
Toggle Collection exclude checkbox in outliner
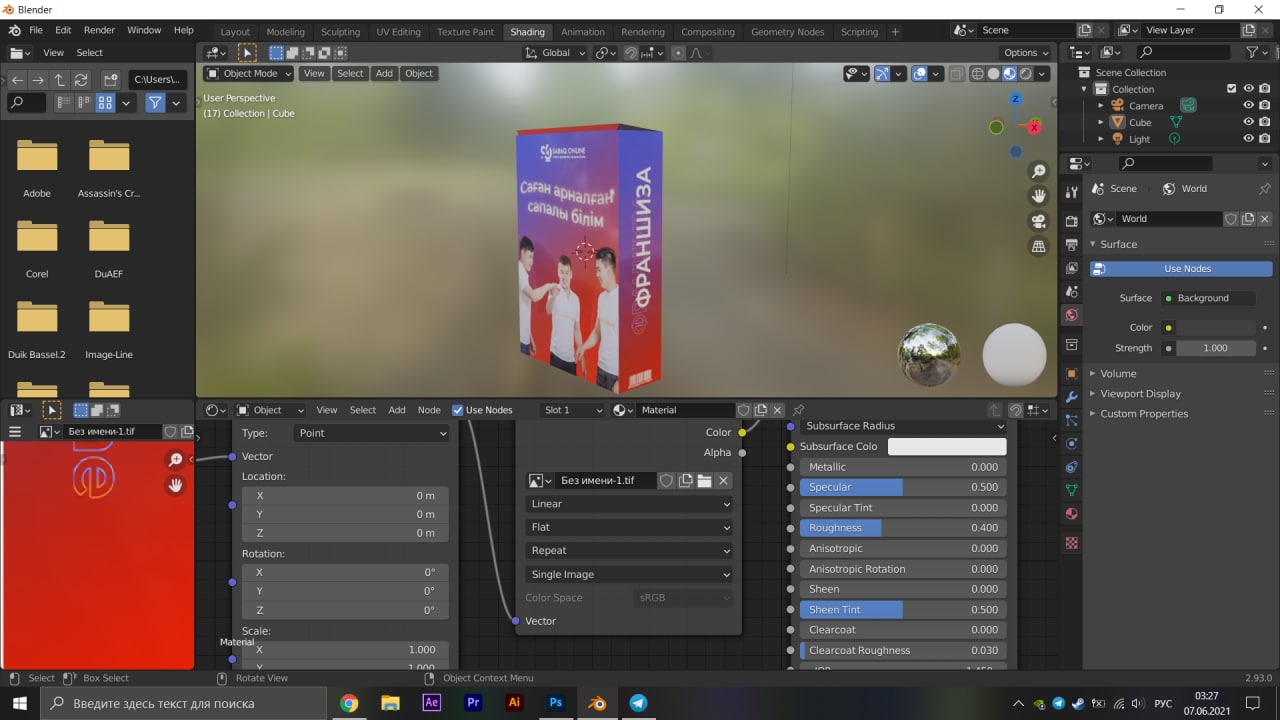pyautogui.click(x=1232, y=89)
